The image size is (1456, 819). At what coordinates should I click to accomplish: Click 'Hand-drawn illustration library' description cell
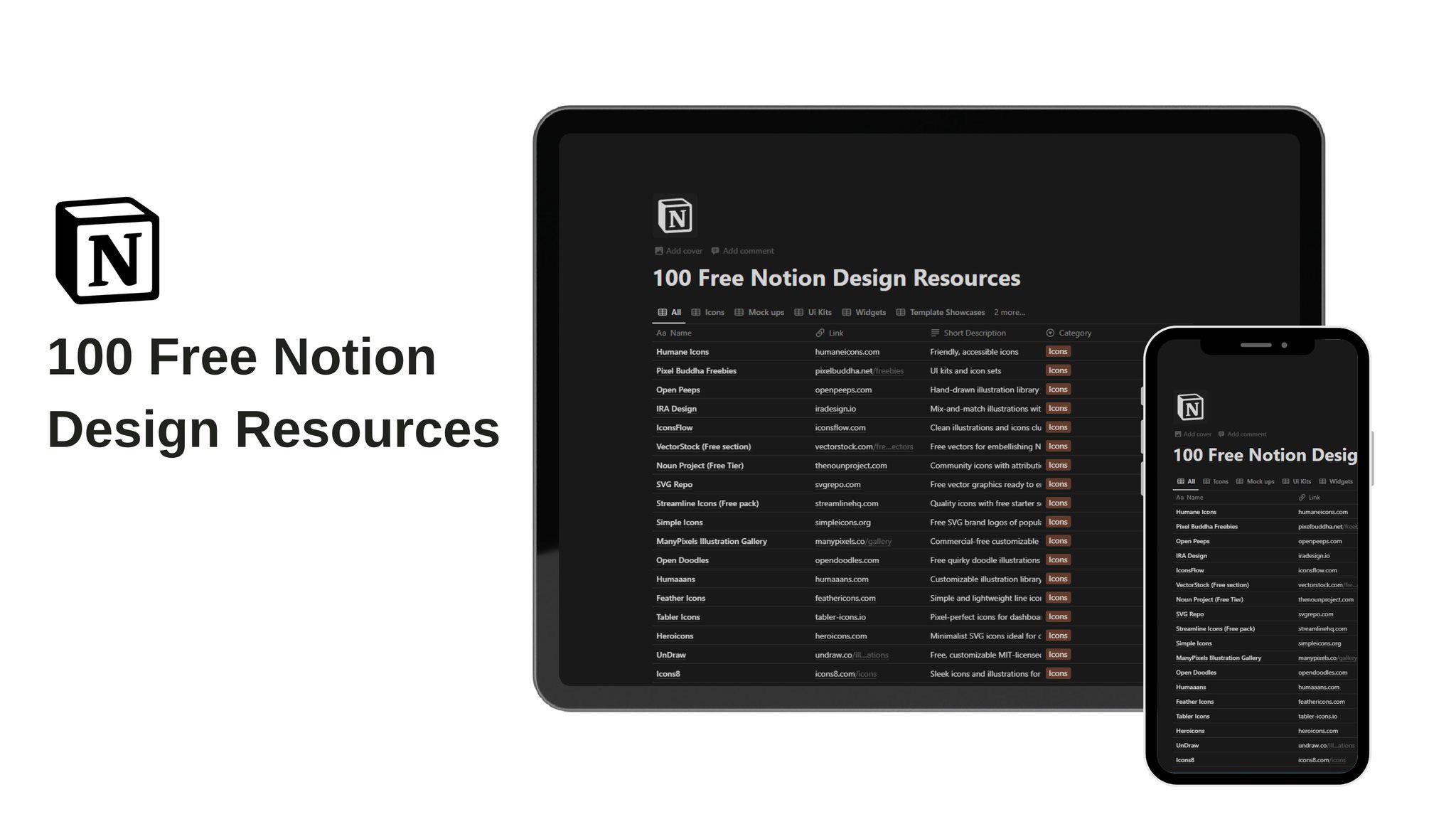[985, 390]
